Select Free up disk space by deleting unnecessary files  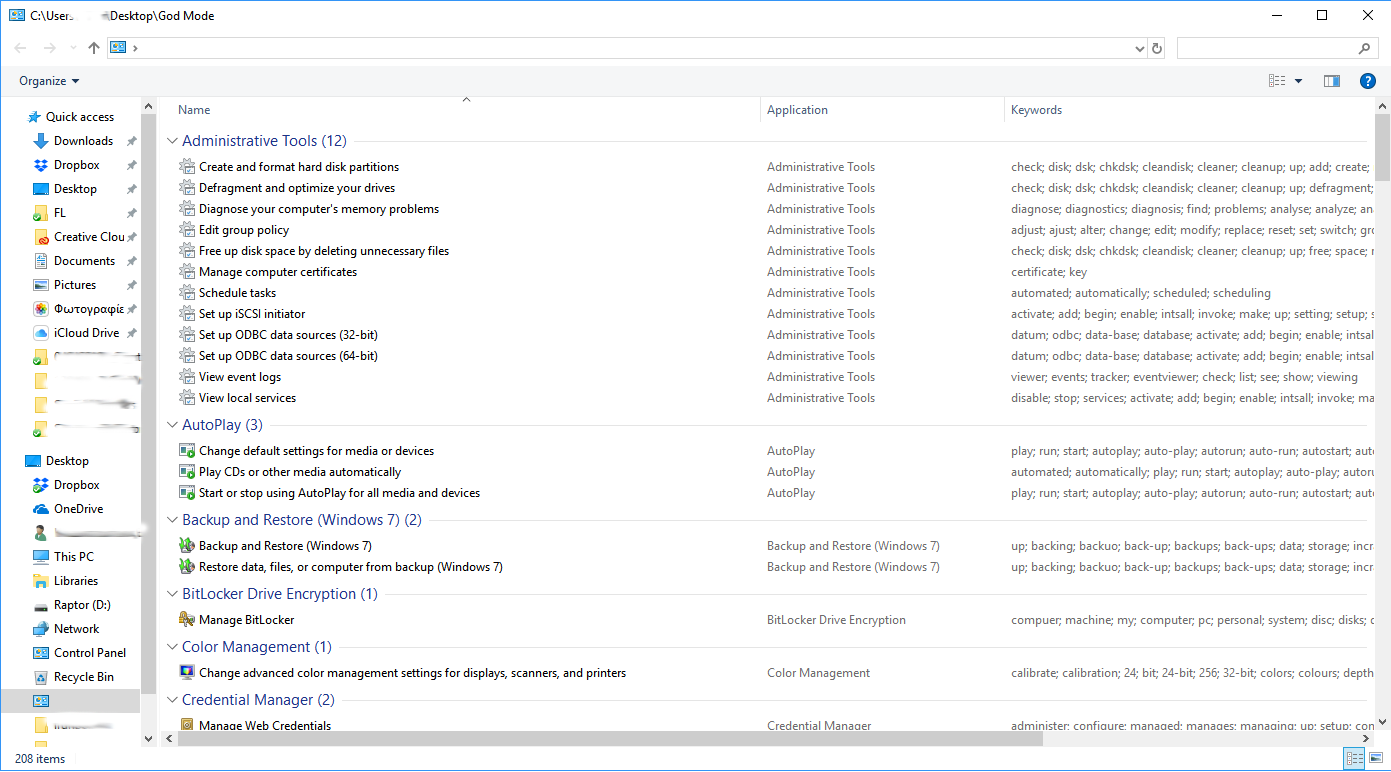tap(324, 251)
